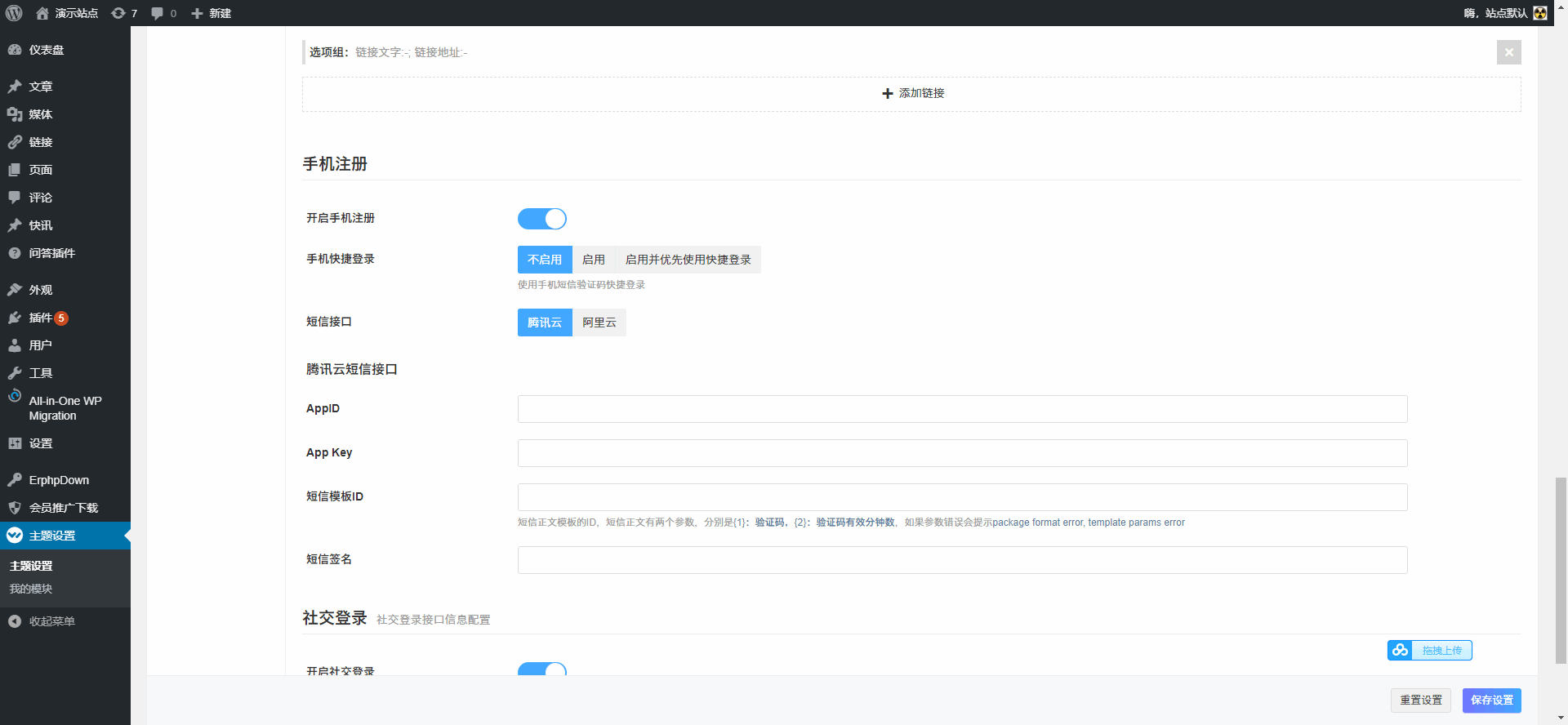Choose 阿里云 as the SMS interface
1568x725 pixels.
[x=599, y=322]
